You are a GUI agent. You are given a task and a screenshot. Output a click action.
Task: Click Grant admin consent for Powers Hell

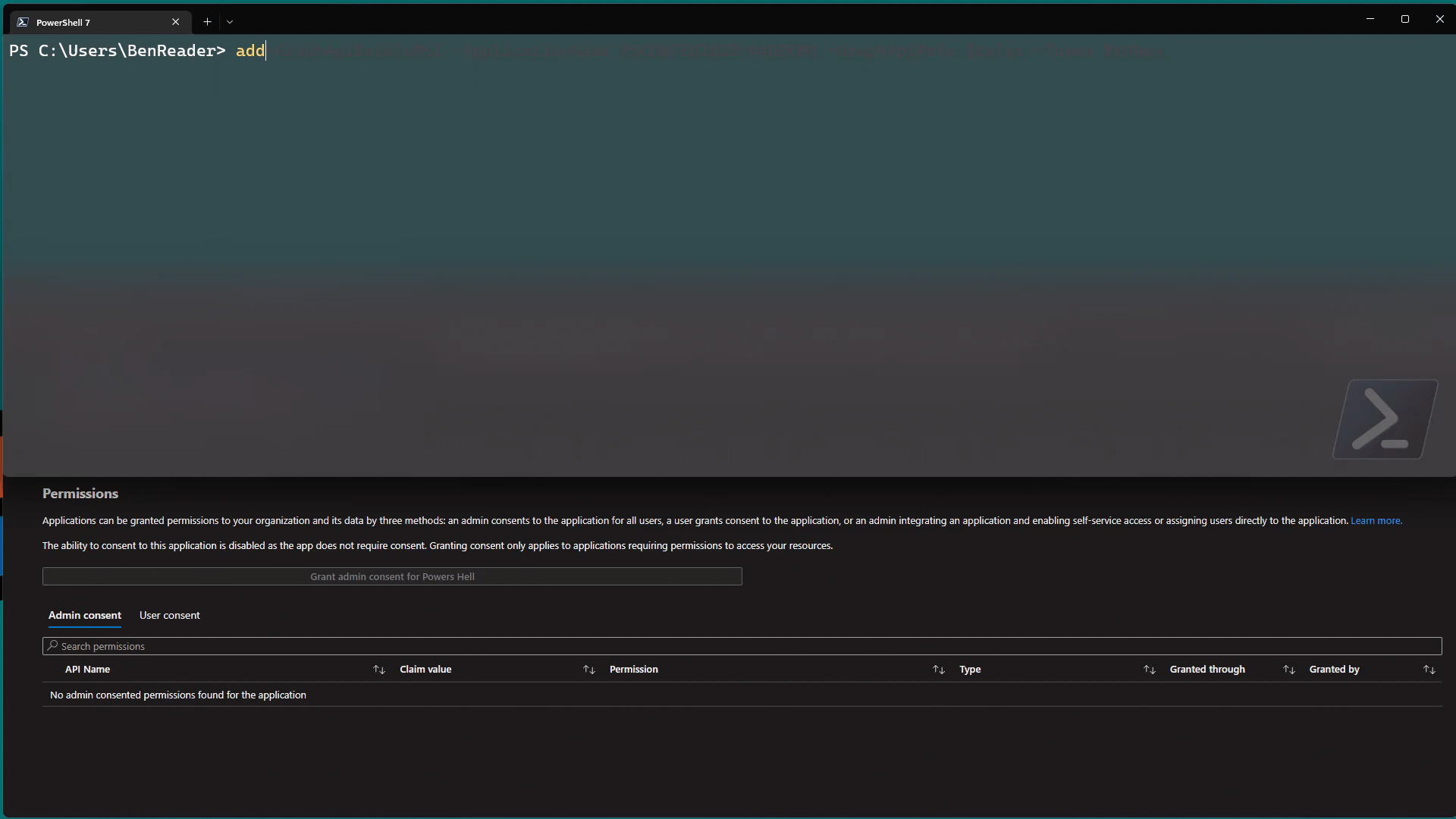392,576
